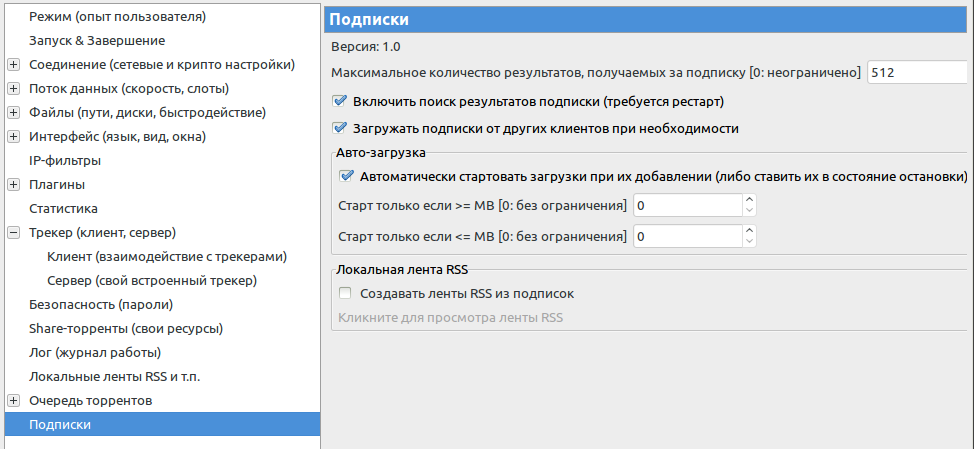The width and height of the screenshot is (974, 449).
Task: Open Лог (журнал работы) settings
Action: pyautogui.click(x=95, y=353)
